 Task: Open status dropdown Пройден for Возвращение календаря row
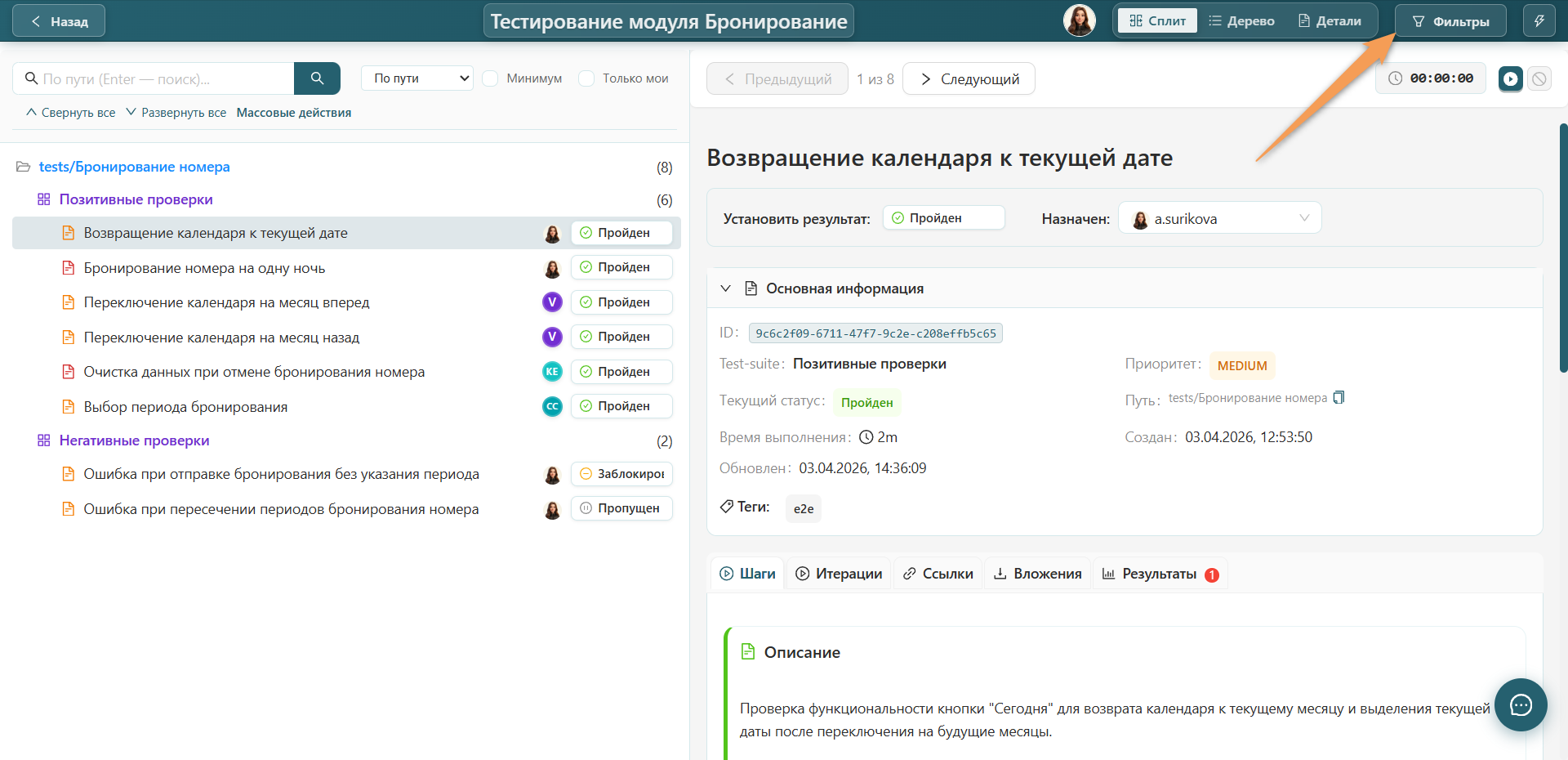click(x=621, y=233)
